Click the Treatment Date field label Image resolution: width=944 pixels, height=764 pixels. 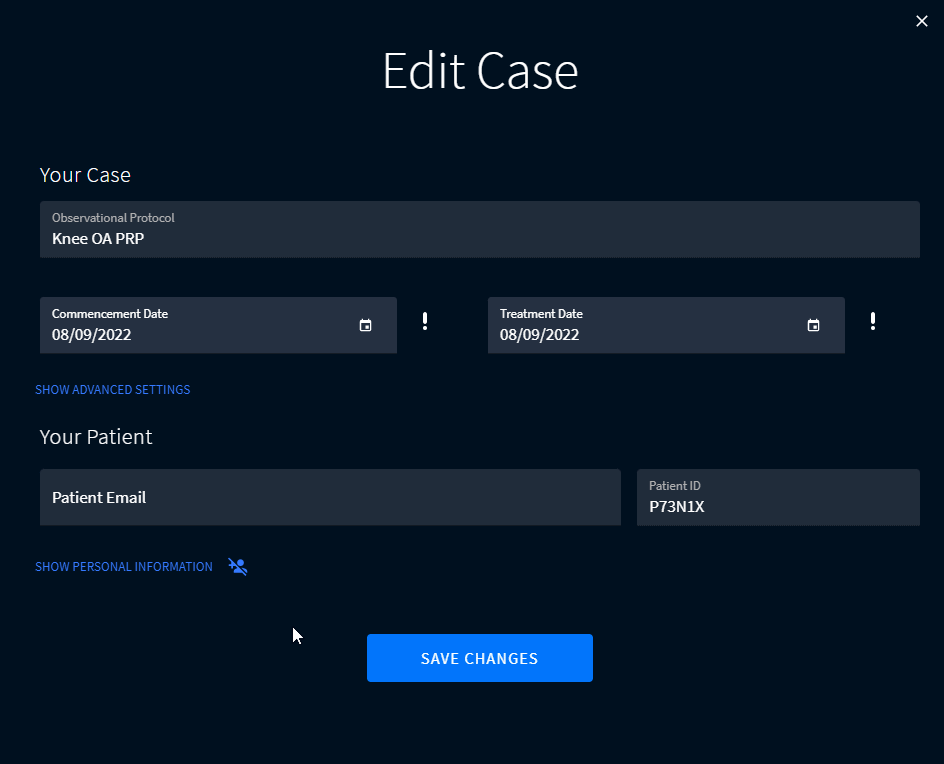(541, 314)
